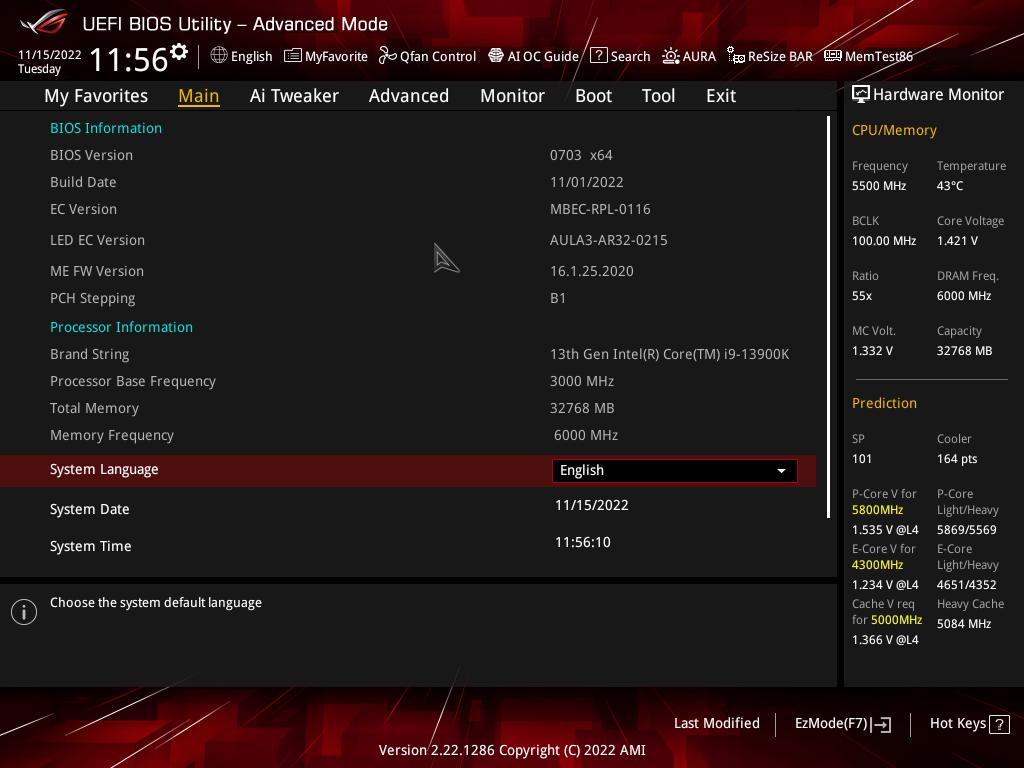
Task: Click Total Memory 32768 MB value
Action: [x=582, y=408]
